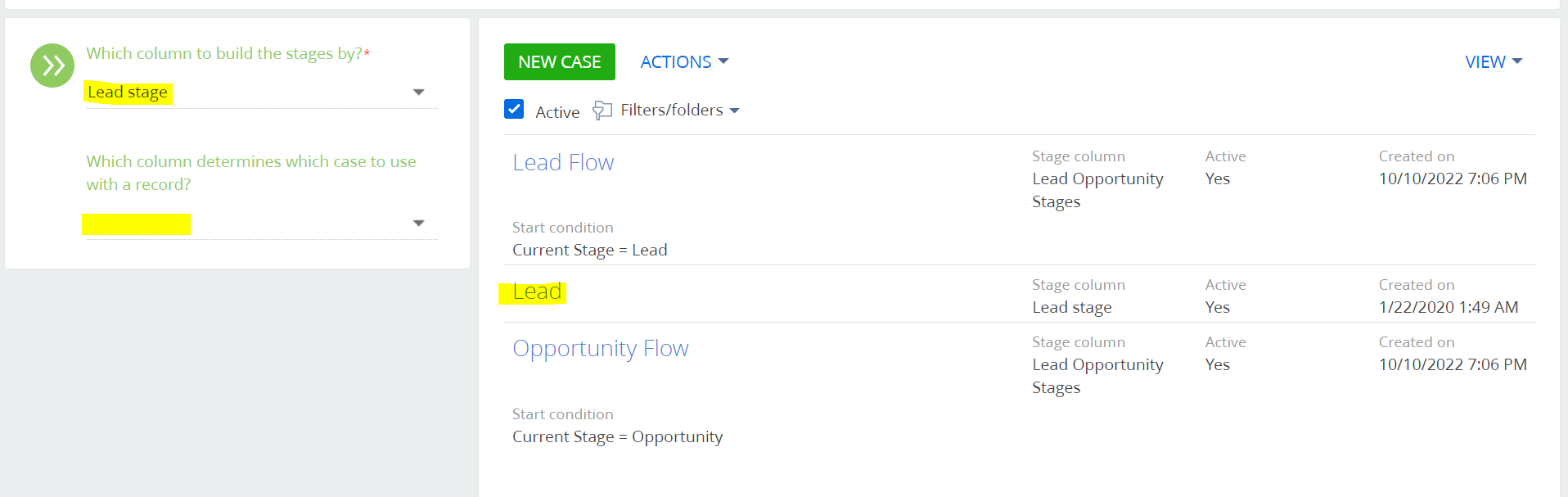Open the Lead stage dropdown arrow
This screenshot has width=1568, height=497.
point(419,93)
